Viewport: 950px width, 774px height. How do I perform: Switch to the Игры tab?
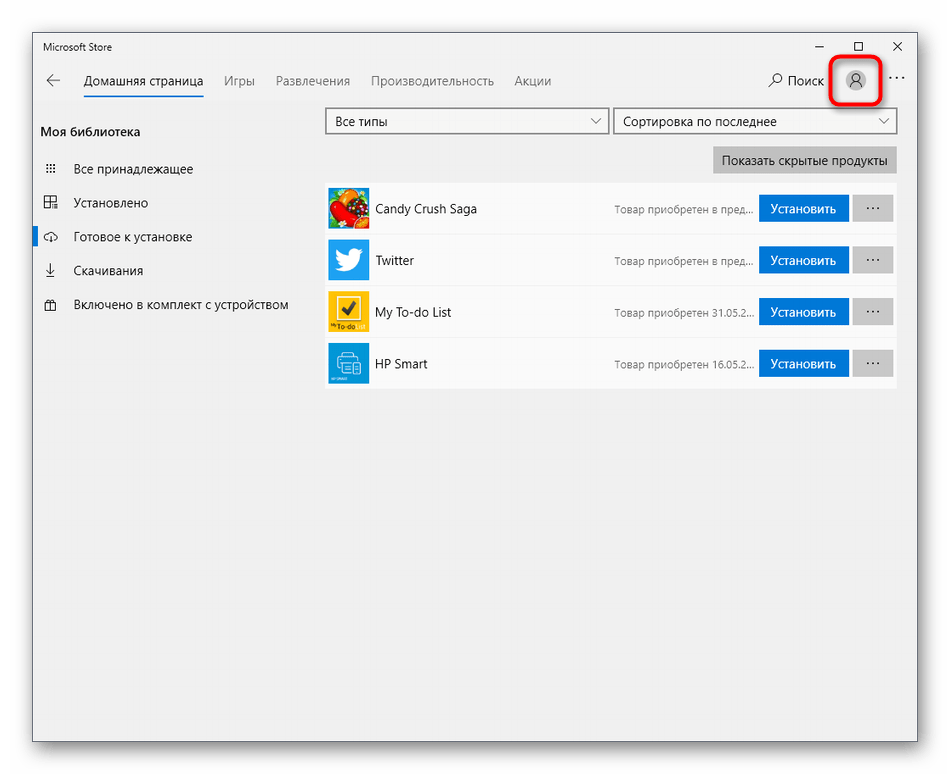[x=239, y=81]
